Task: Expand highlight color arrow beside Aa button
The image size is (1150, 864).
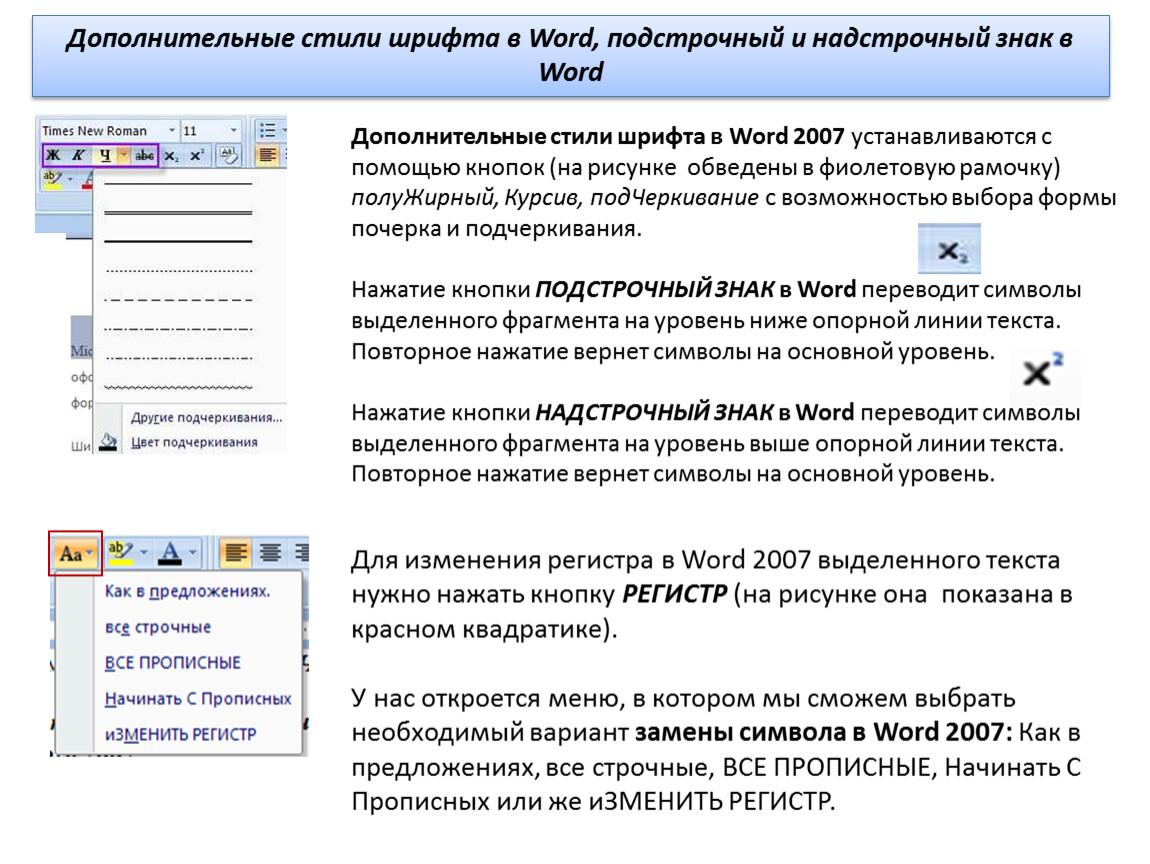Action: coord(144,552)
